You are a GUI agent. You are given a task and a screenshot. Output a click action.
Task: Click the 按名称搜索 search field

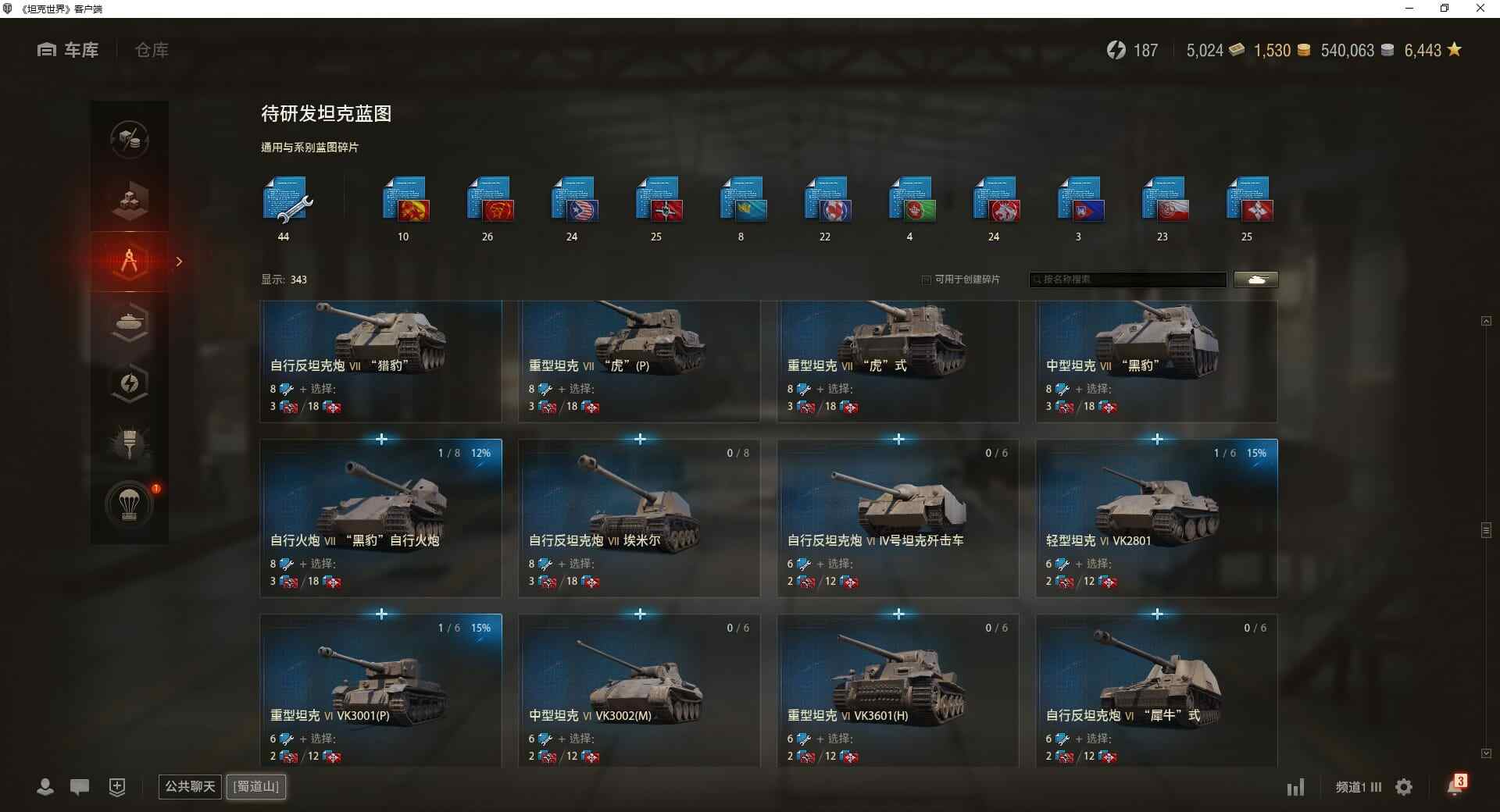tap(1128, 280)
